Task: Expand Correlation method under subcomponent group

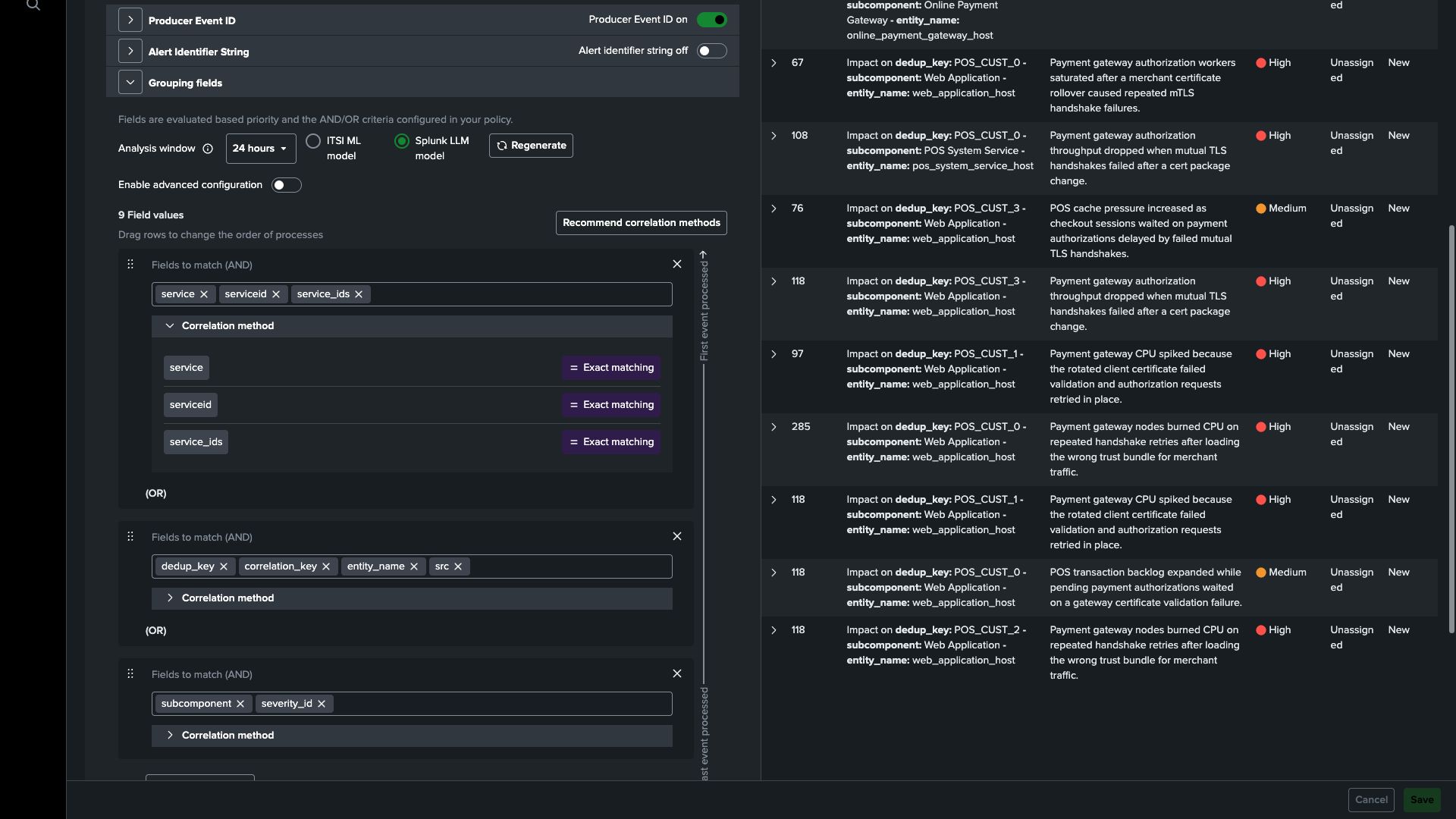Action: pos(412,736)
